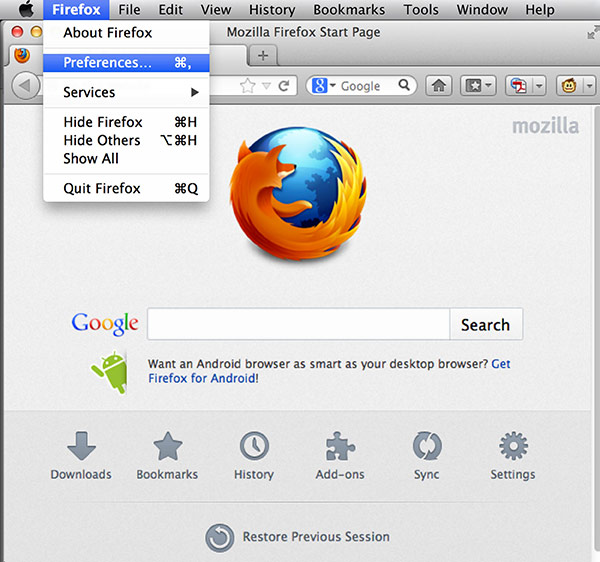Image resolution: width=600 pixels, height=562 pixels.
Task: Open URL history dropdown arrow
Action: click(266, 86)
